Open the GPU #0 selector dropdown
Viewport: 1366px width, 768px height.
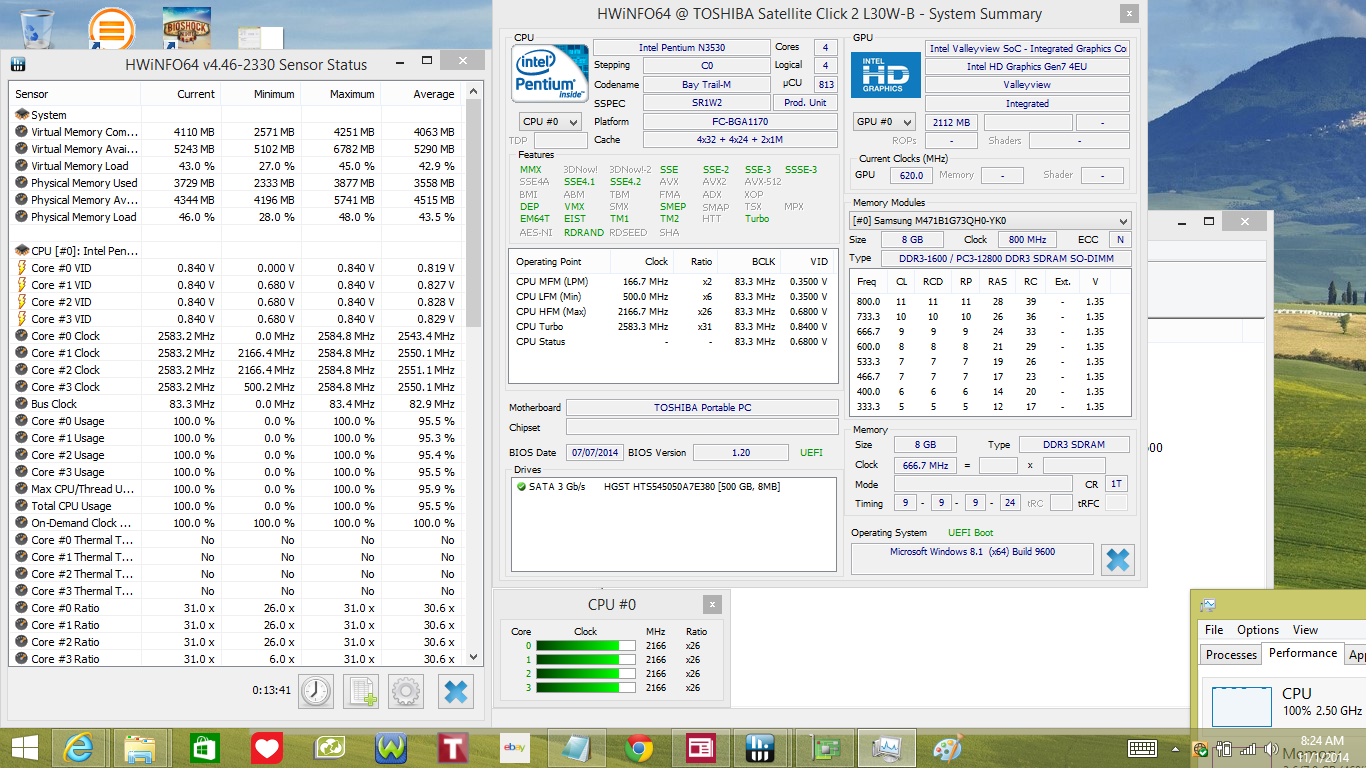[x=885, y=122]
